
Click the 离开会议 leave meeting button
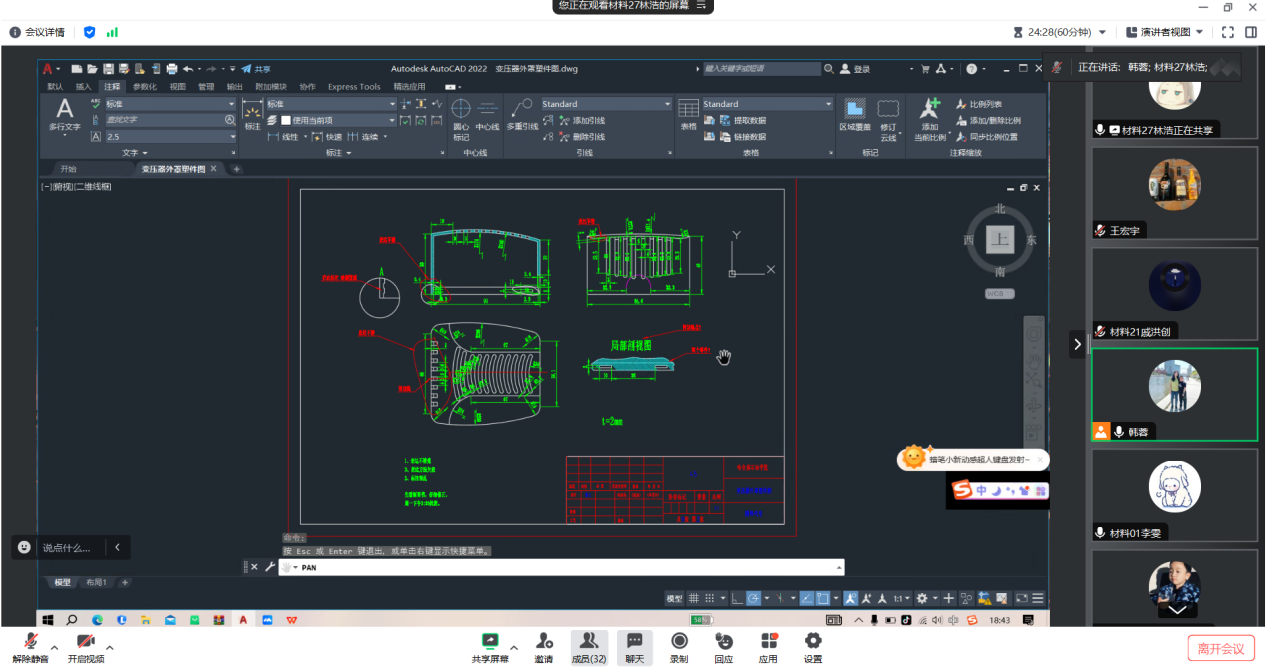(x=1221, y=648)
